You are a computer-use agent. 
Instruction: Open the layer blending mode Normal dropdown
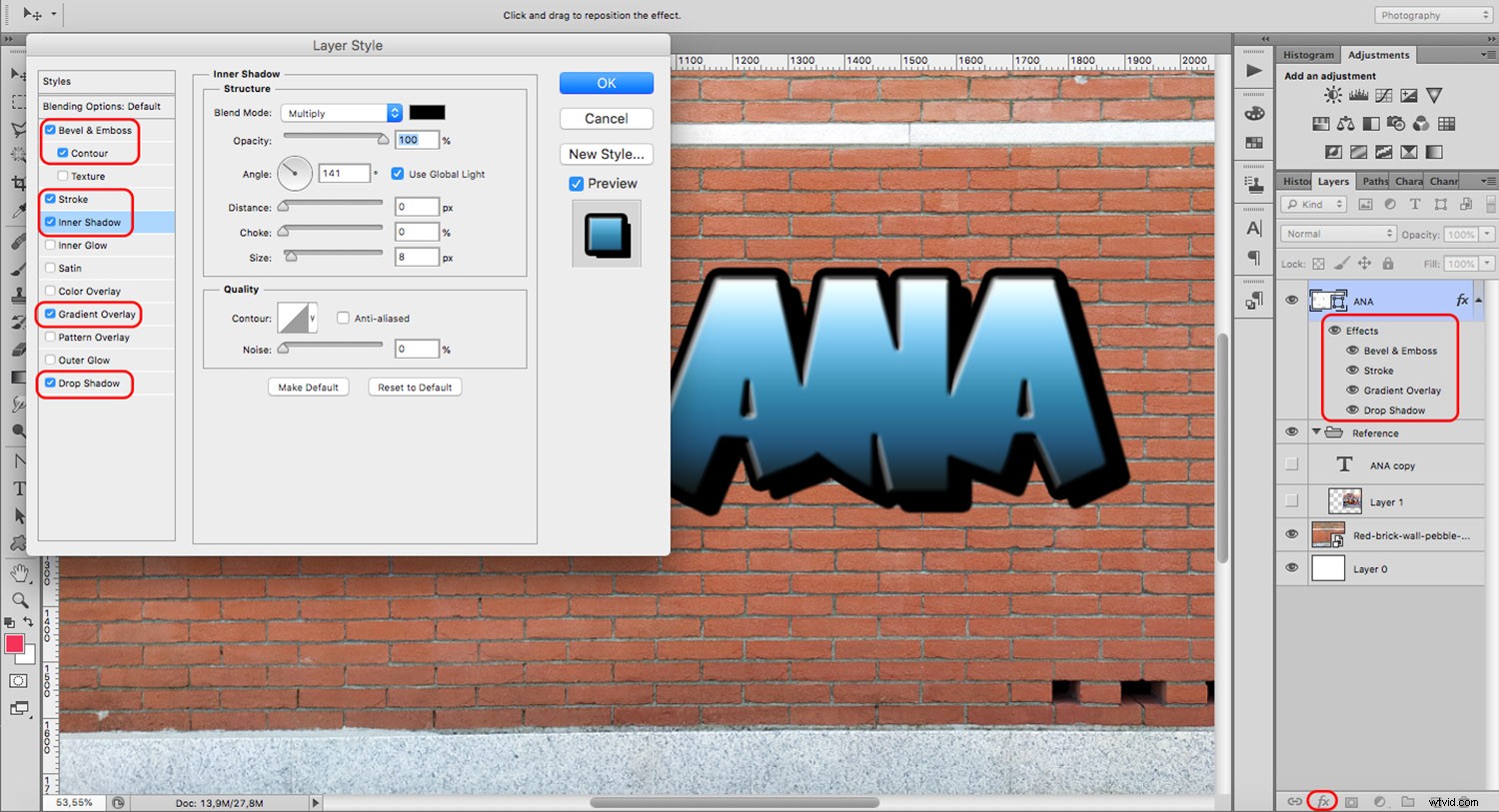1337,233
